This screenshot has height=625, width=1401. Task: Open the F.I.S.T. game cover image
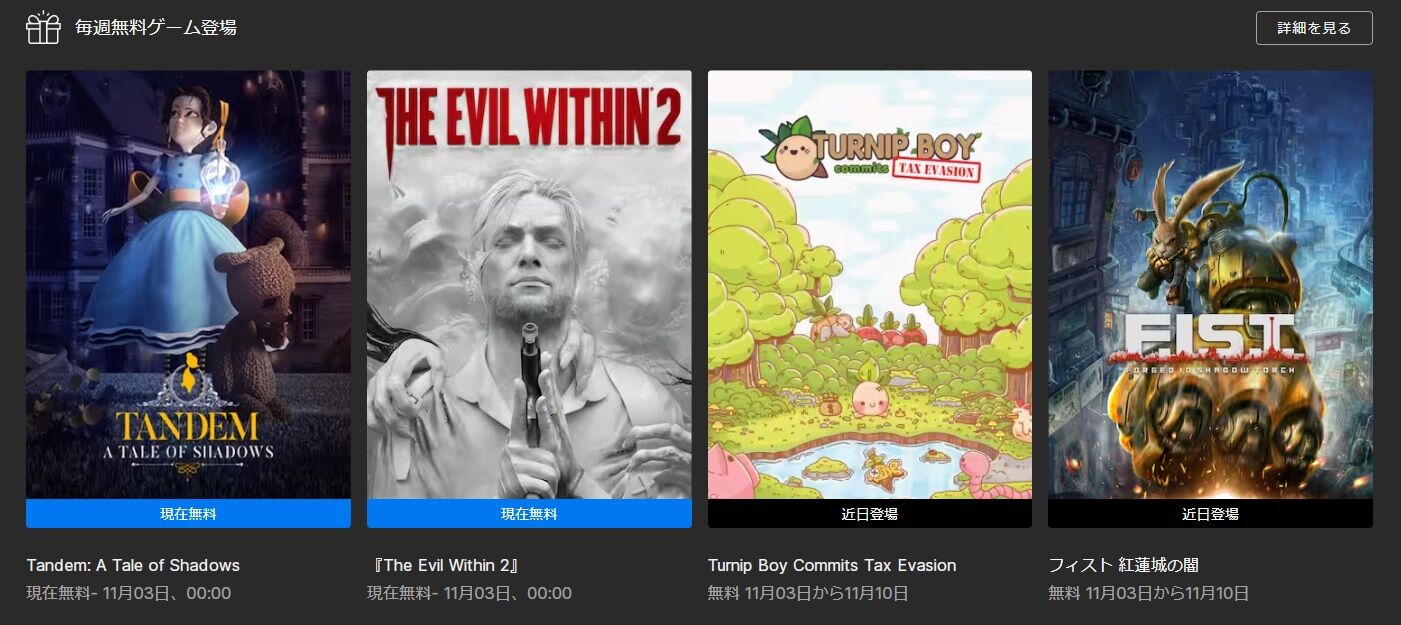[x=1210, y=284]
